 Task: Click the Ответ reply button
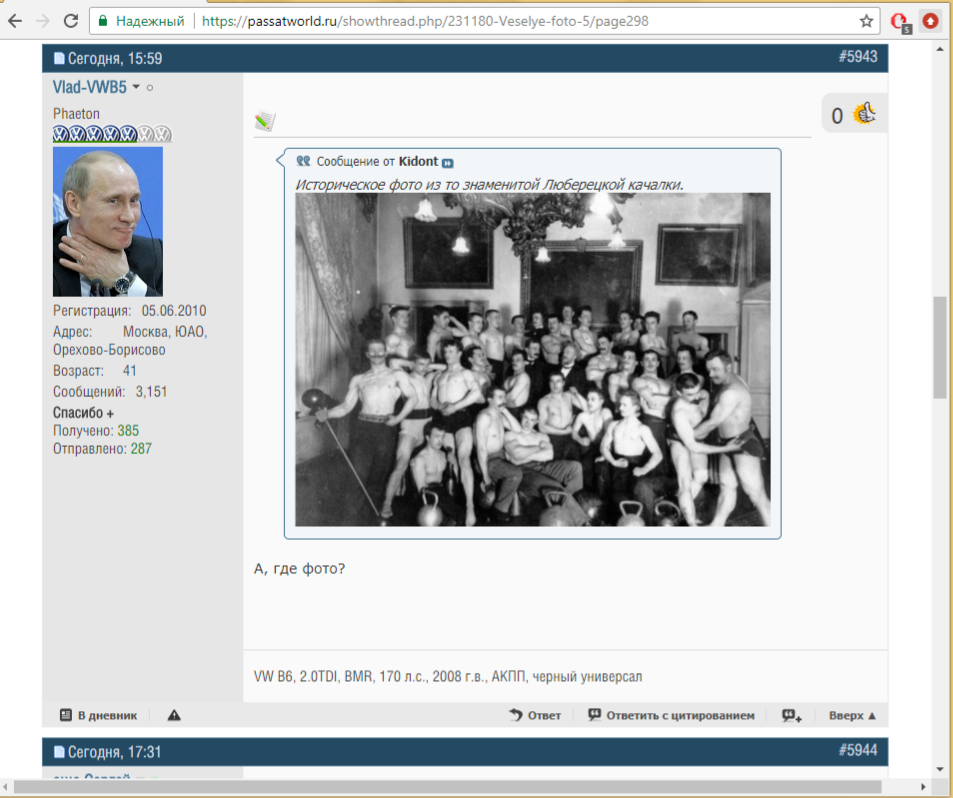(535, 715)
